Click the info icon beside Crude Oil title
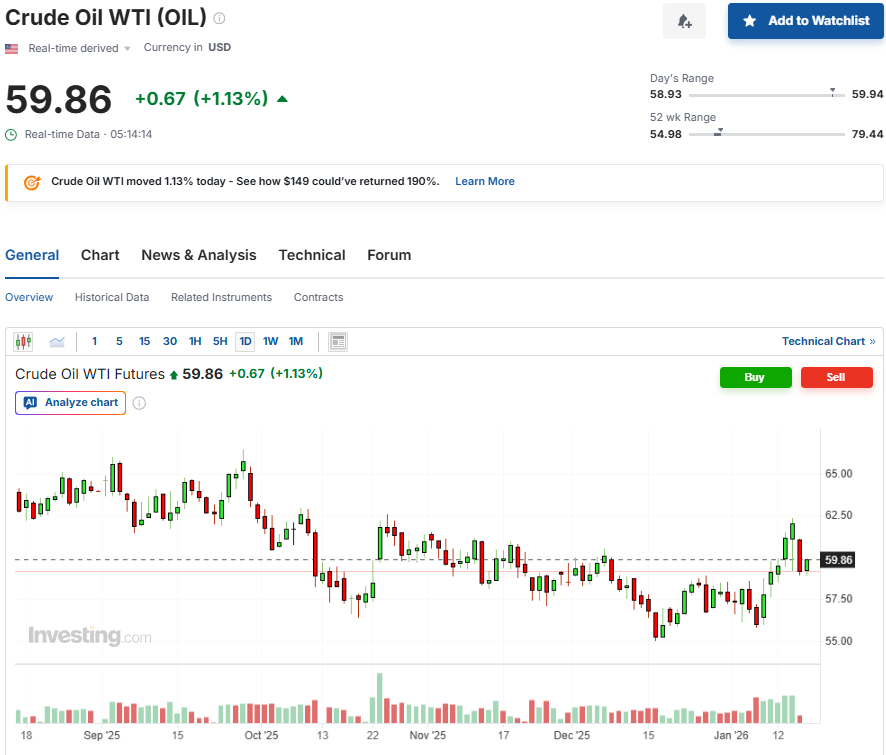 click(220, 18)
